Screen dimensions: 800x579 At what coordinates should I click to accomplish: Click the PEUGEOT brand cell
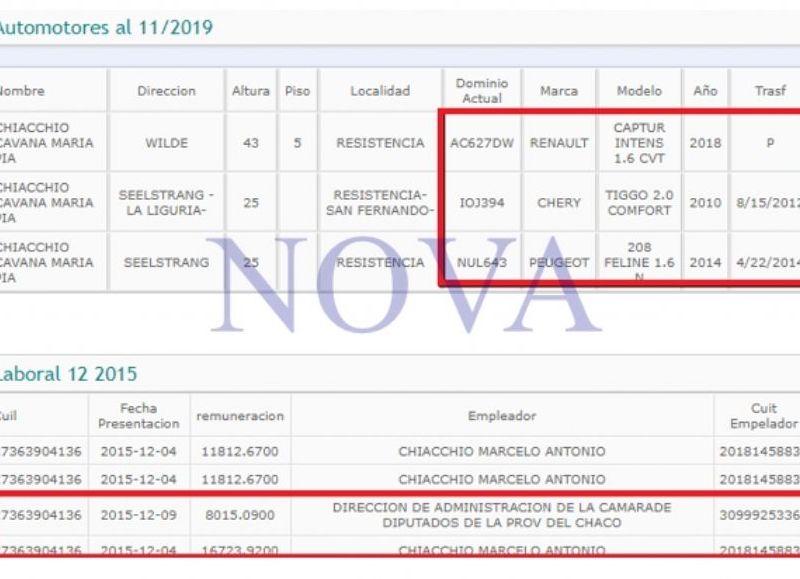coord(558,263)
